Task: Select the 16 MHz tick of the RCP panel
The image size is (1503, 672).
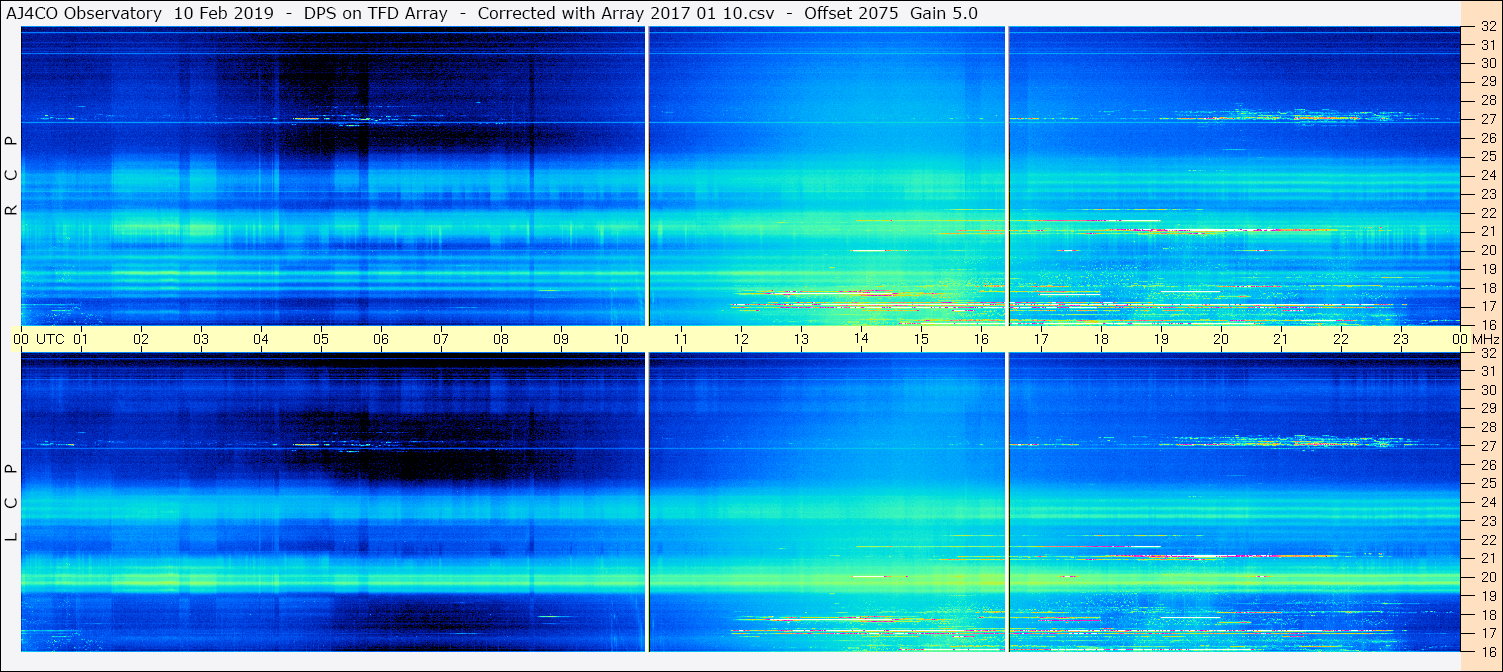Action: (1488, 324)
